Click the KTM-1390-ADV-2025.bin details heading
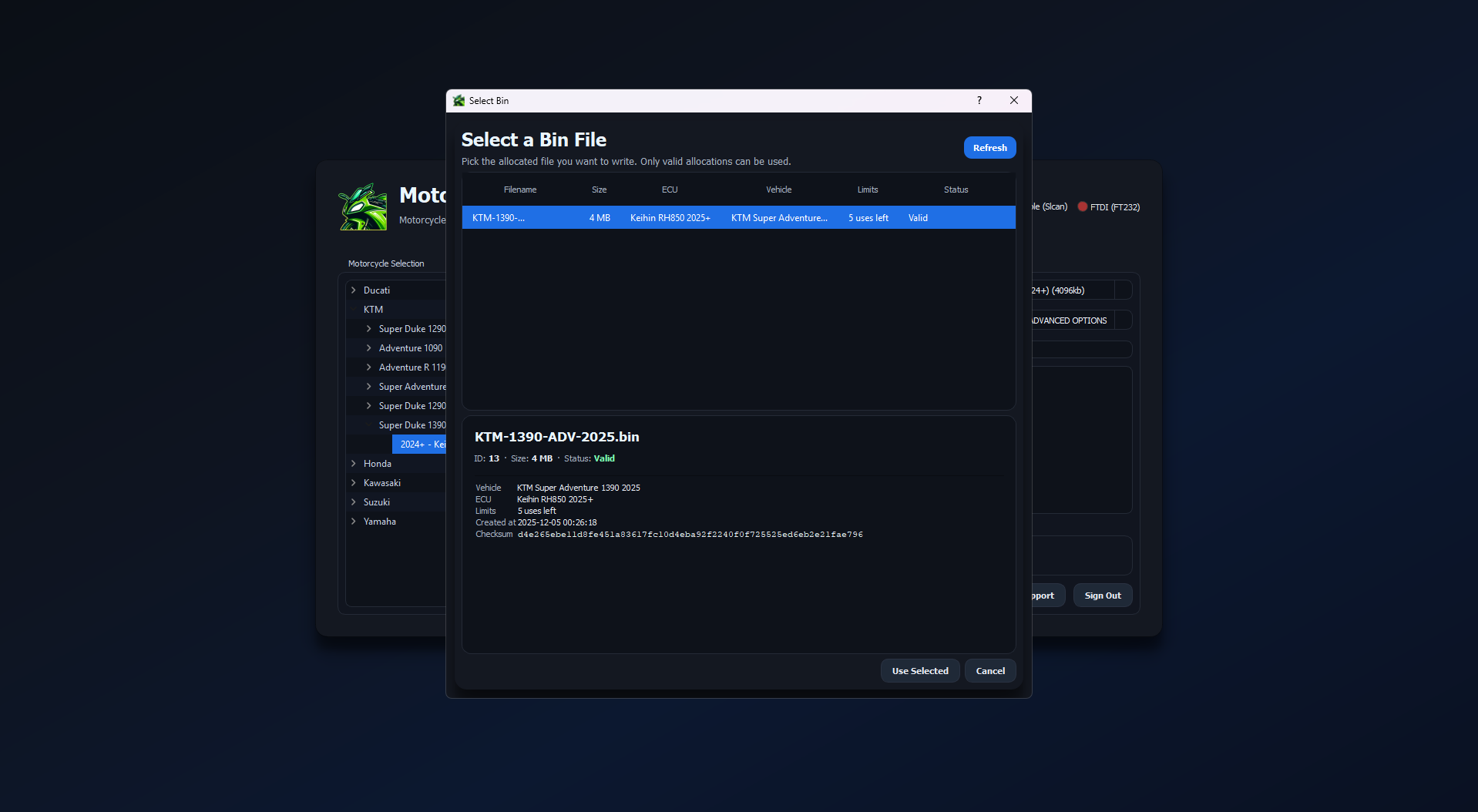This screenshot has width=1478, height=812. click(x=557, y=437)
